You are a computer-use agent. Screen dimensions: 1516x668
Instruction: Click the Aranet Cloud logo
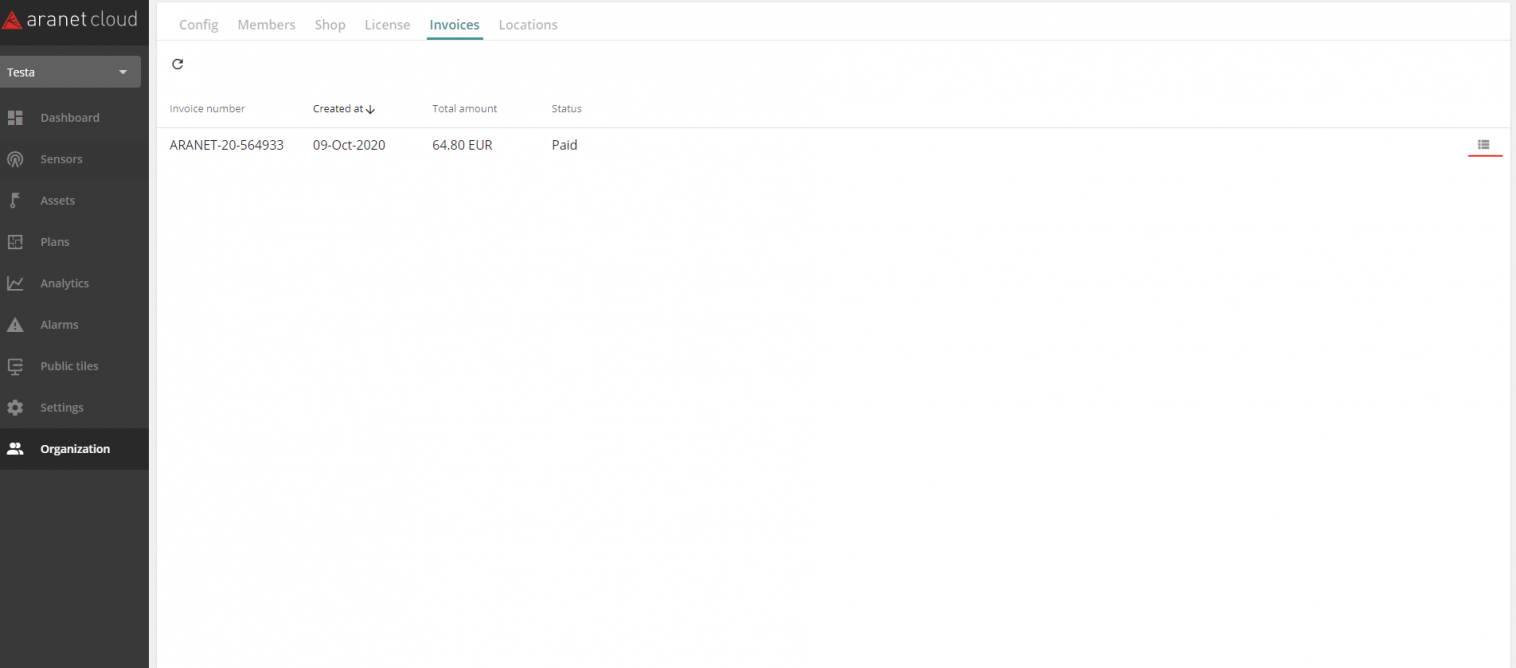click(70, 20)
